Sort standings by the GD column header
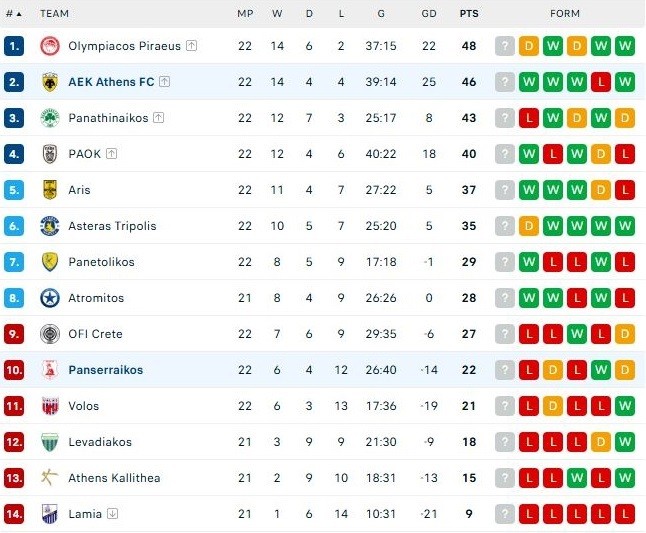The height and width of the screenshot is (533, 646). [429, 14]
